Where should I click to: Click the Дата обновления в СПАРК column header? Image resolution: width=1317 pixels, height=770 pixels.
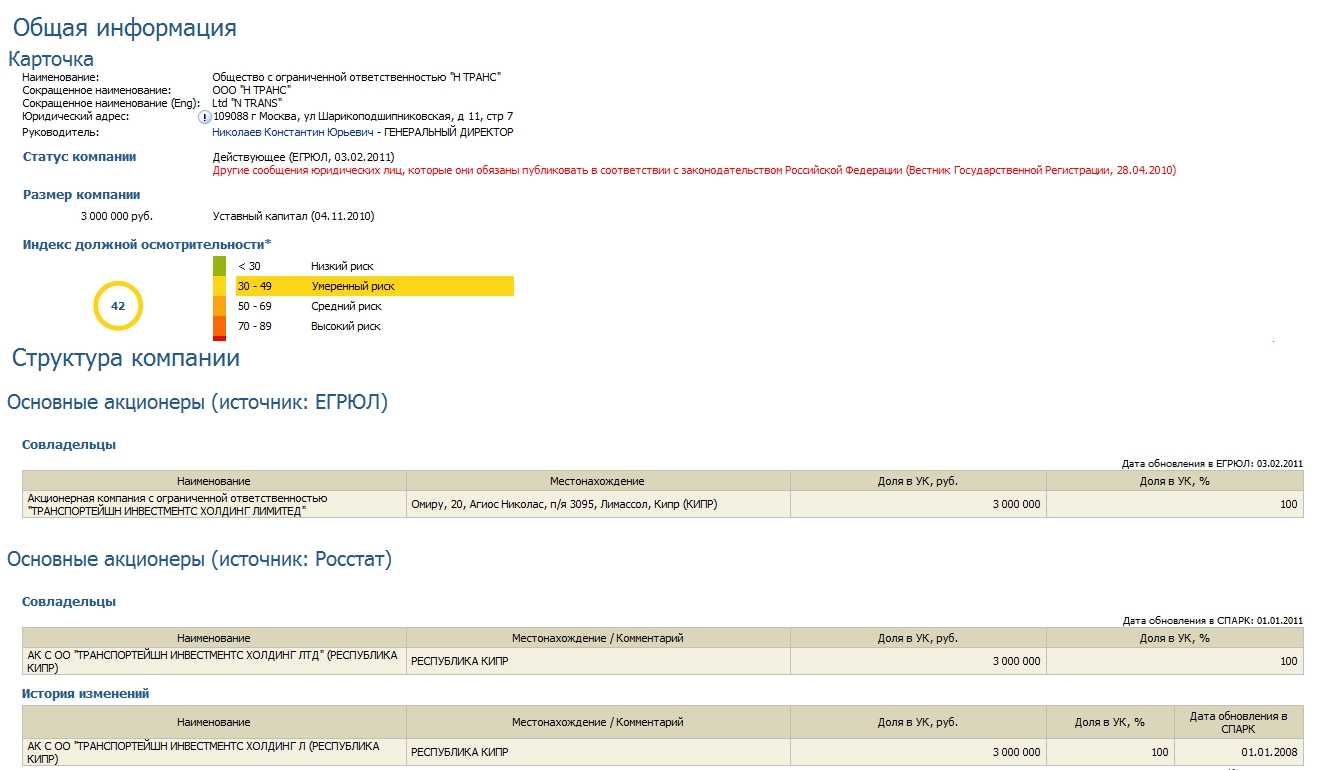(x=1238, y=722)
